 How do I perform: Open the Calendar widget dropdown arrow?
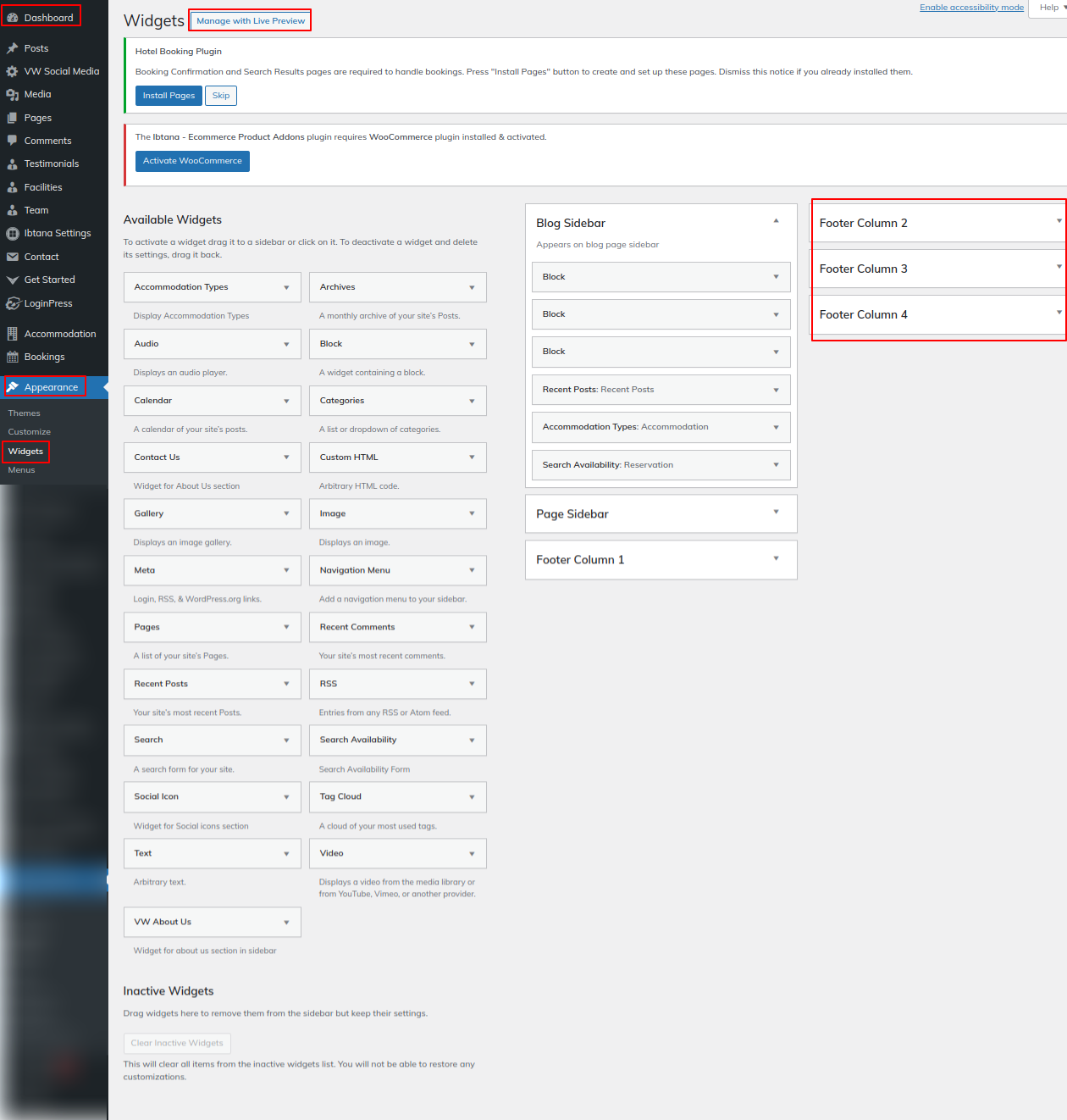(286, 401)
